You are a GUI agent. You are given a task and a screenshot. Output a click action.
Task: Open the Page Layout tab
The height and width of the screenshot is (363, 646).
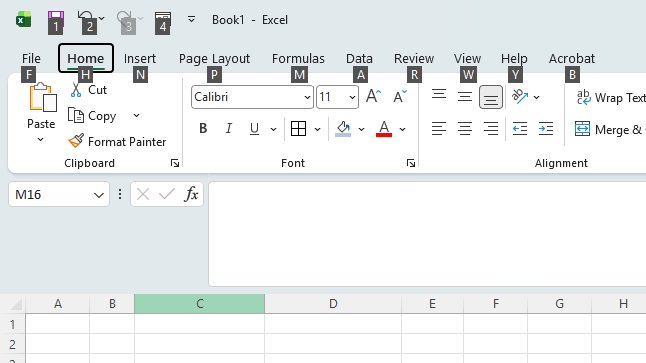(x=214, y=59)
